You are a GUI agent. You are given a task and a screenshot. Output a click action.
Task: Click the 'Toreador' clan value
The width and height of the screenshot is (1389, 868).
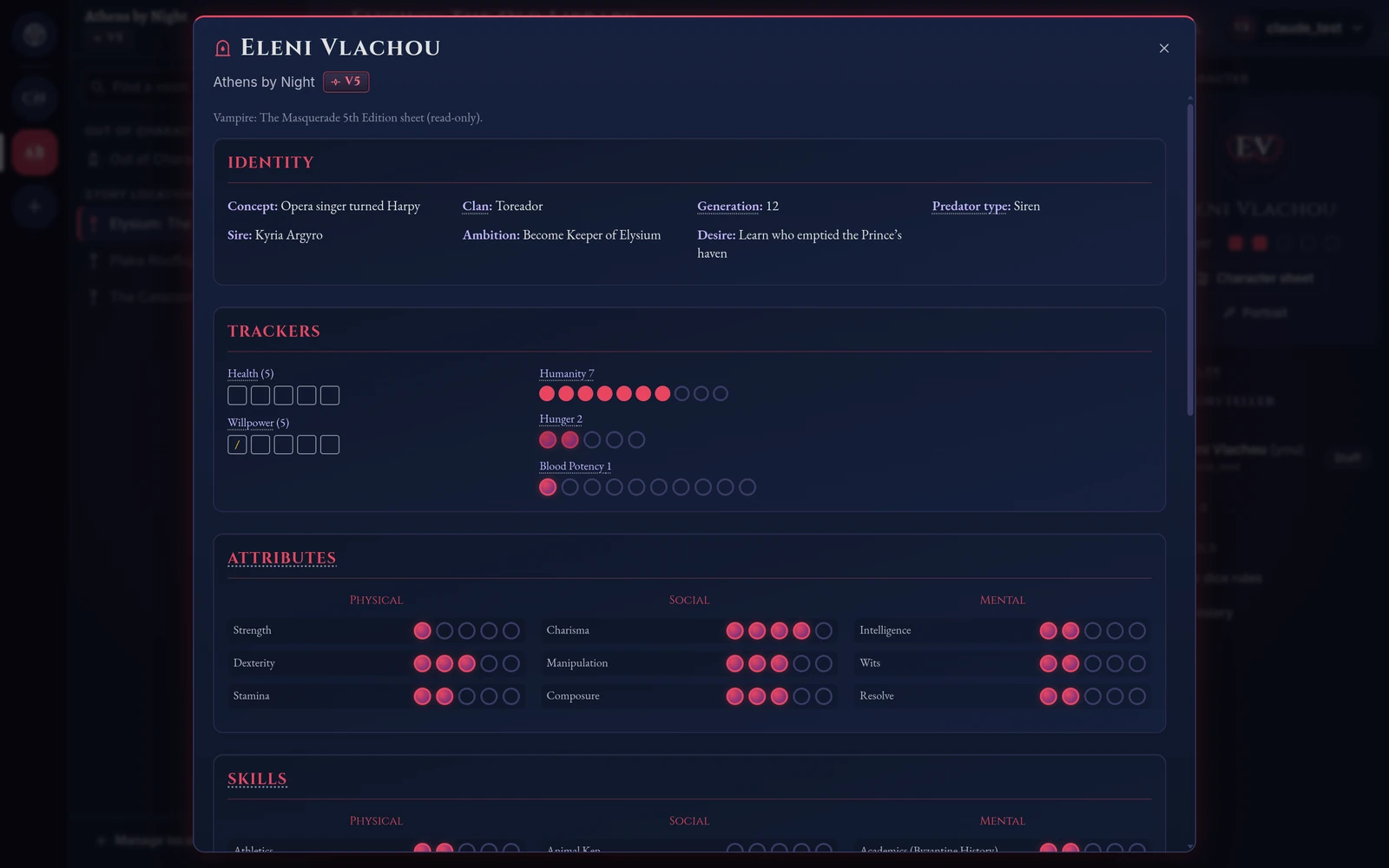click(x=519, y=206)
